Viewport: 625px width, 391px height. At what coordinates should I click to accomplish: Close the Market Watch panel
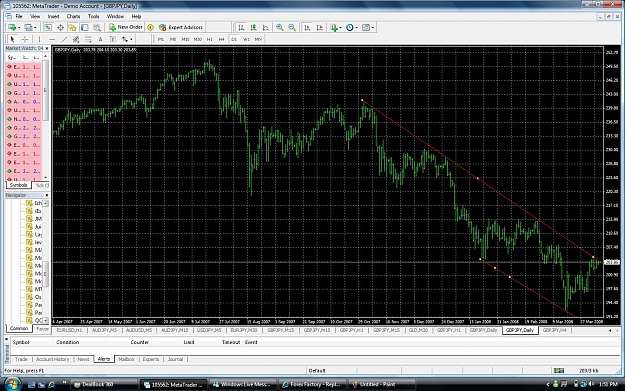coord(47,48)
